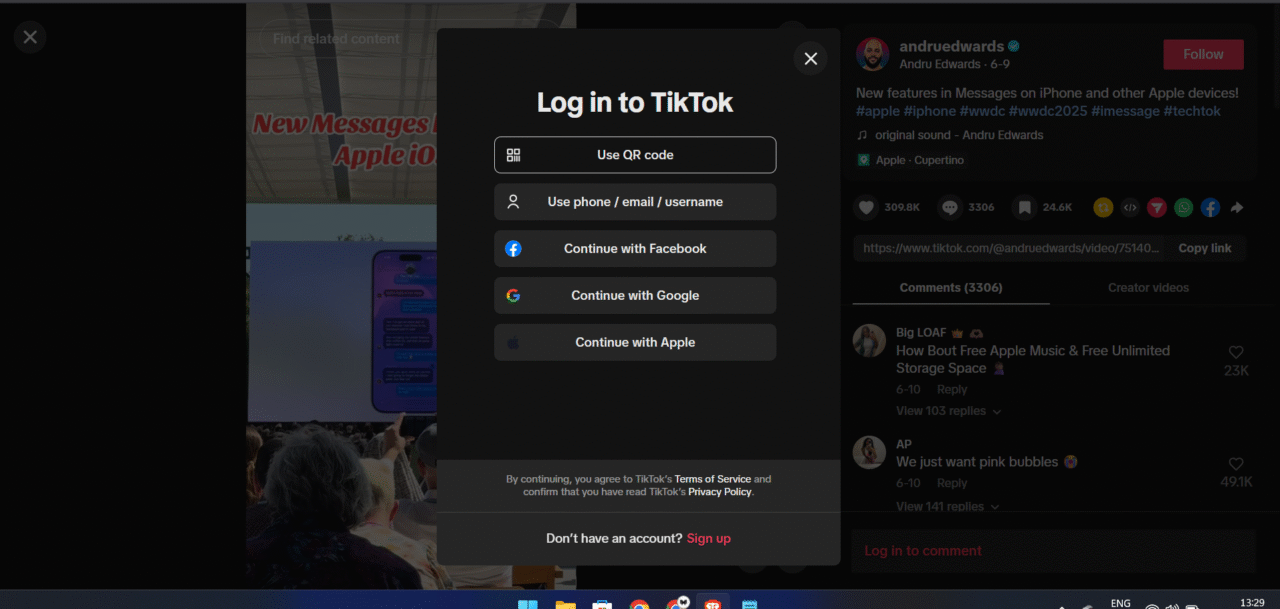Open AP commenter avatar
The image size is (1280, 609).
869,452
